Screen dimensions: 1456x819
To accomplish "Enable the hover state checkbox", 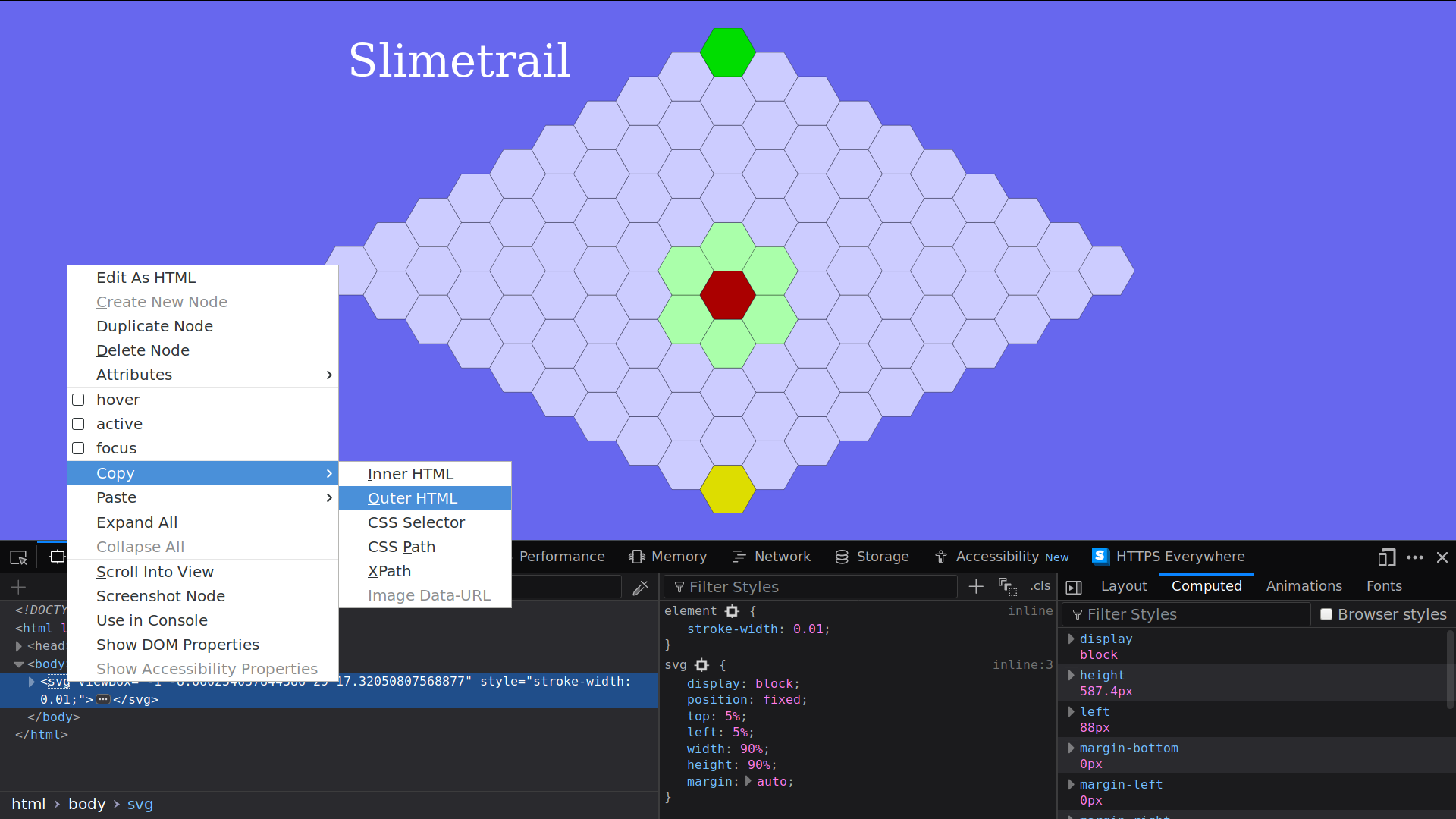I will tap(79, 399).
